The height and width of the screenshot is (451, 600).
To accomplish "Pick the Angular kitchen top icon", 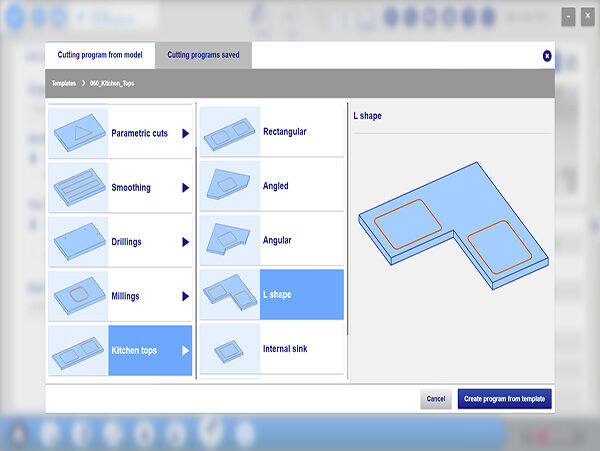I will point(230,241).
